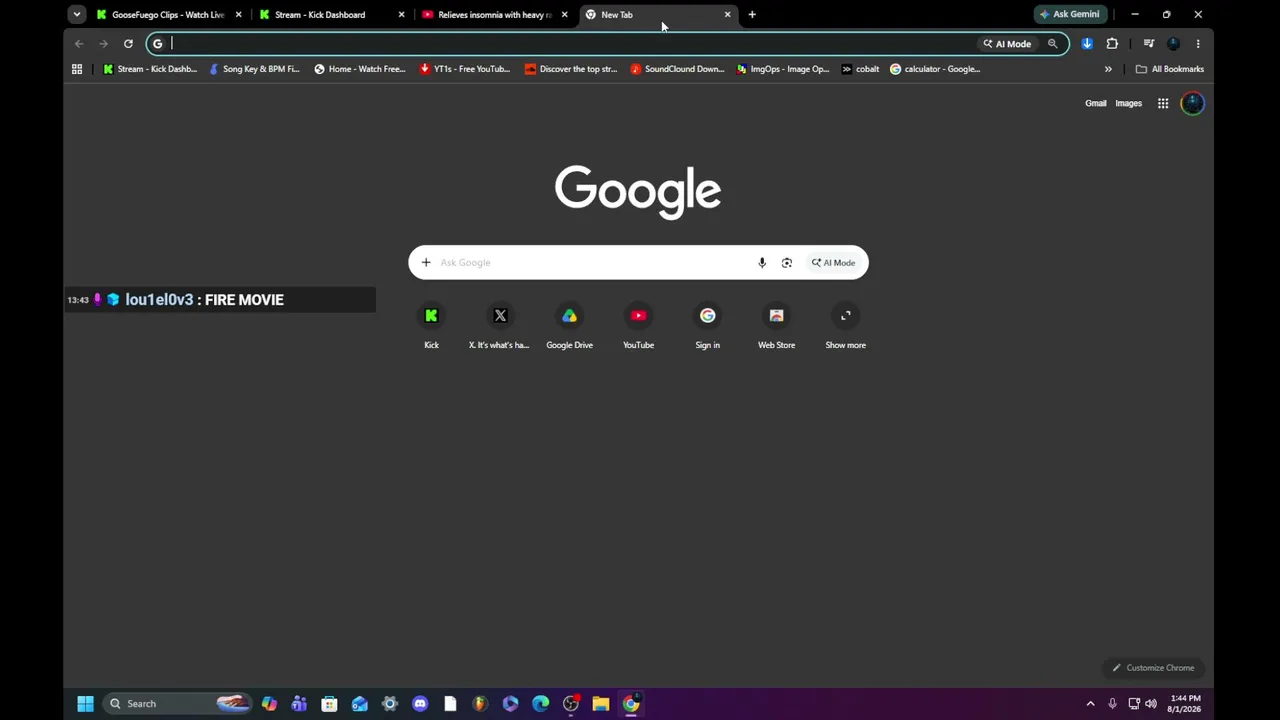This screenshot has height=720, width=1280.
Task: Expand the hidden bookmarks overflow chevron
Action: [x=1108, y=69]
